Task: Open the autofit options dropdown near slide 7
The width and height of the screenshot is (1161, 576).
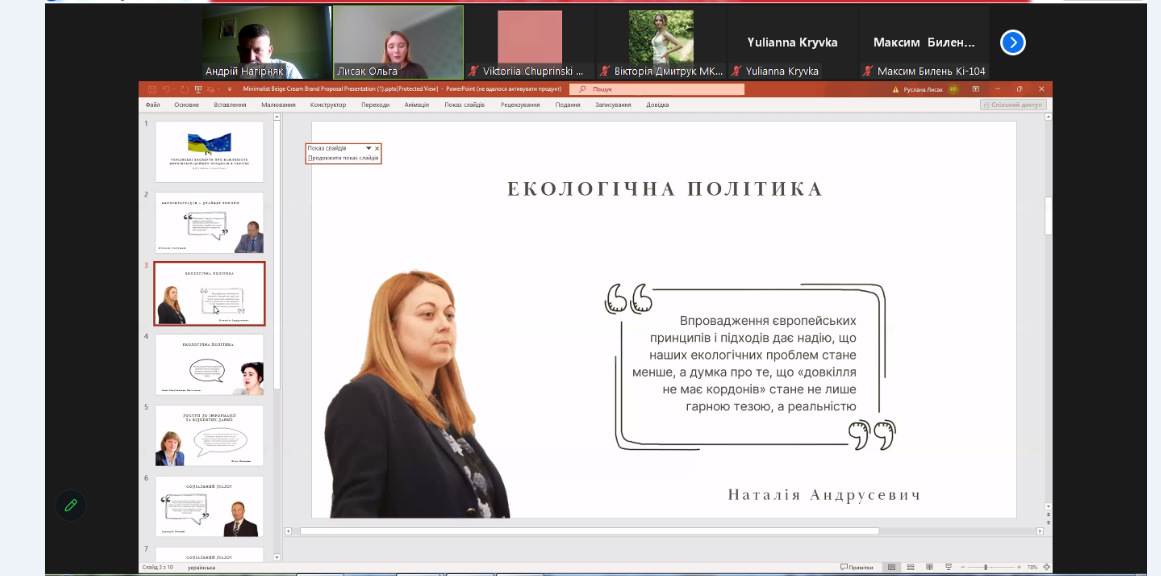Action: pos(276,556)
